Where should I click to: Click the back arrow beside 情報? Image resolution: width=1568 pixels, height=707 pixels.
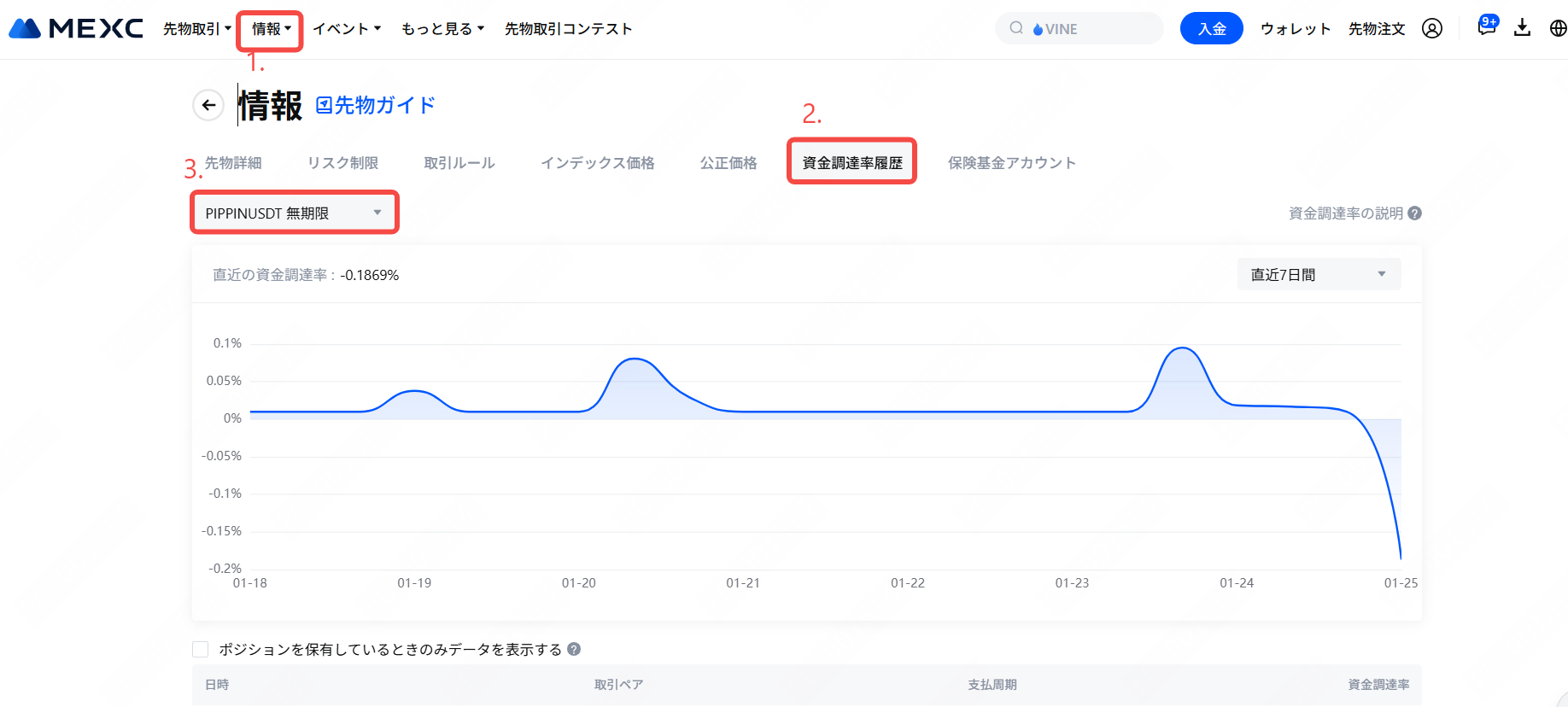pyautogui.click(x=208, y=105)
